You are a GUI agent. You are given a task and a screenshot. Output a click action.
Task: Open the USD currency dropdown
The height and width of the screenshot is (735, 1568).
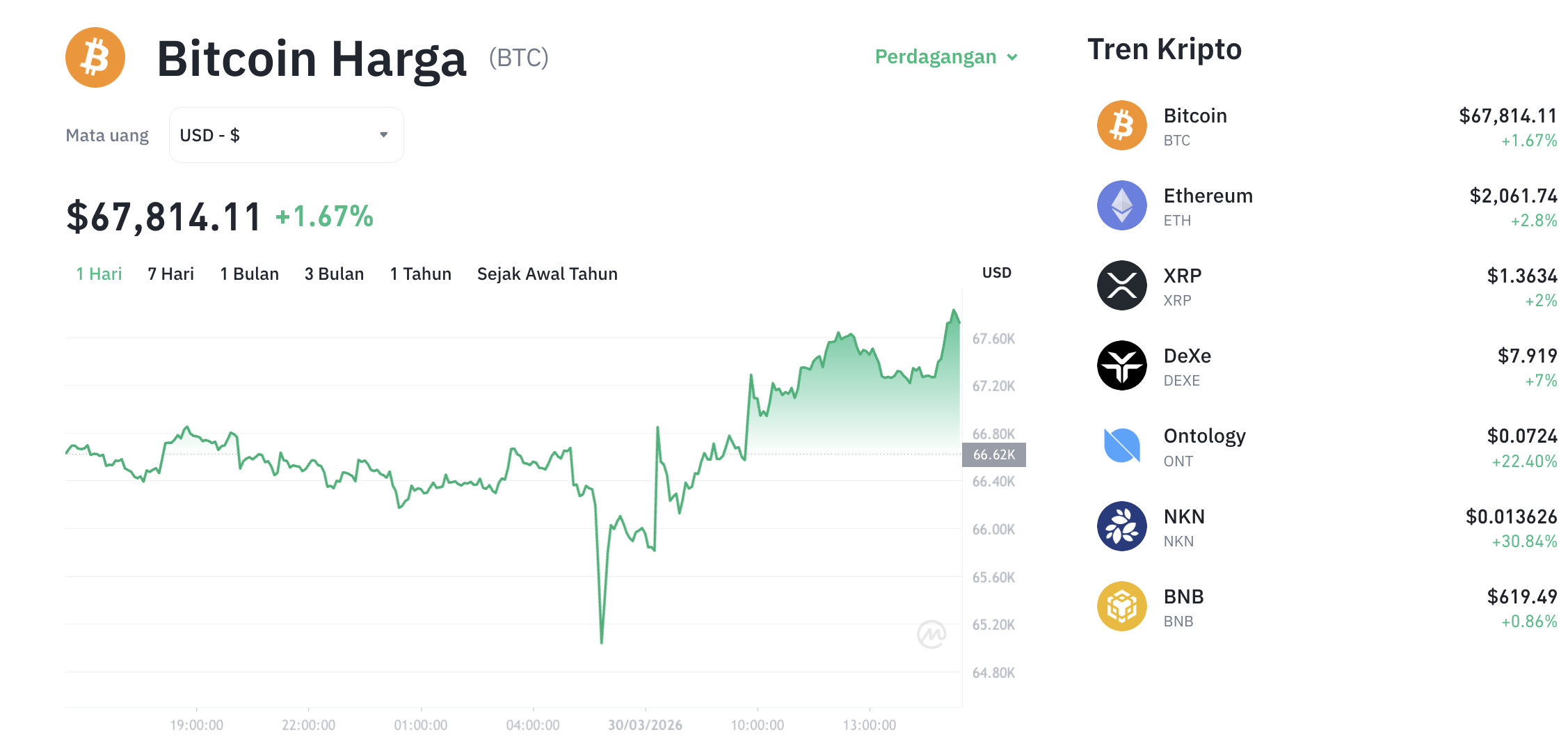tap(285, 134)
